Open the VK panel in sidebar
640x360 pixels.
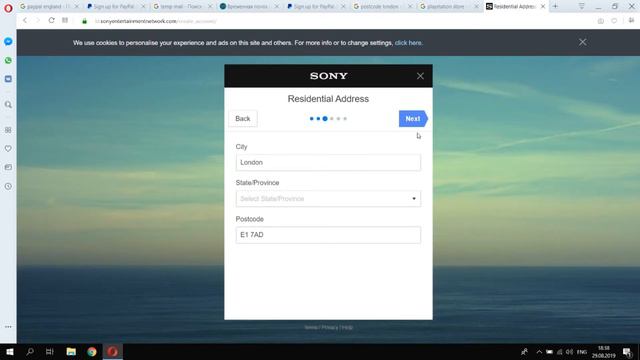click(x=8, y=79)
